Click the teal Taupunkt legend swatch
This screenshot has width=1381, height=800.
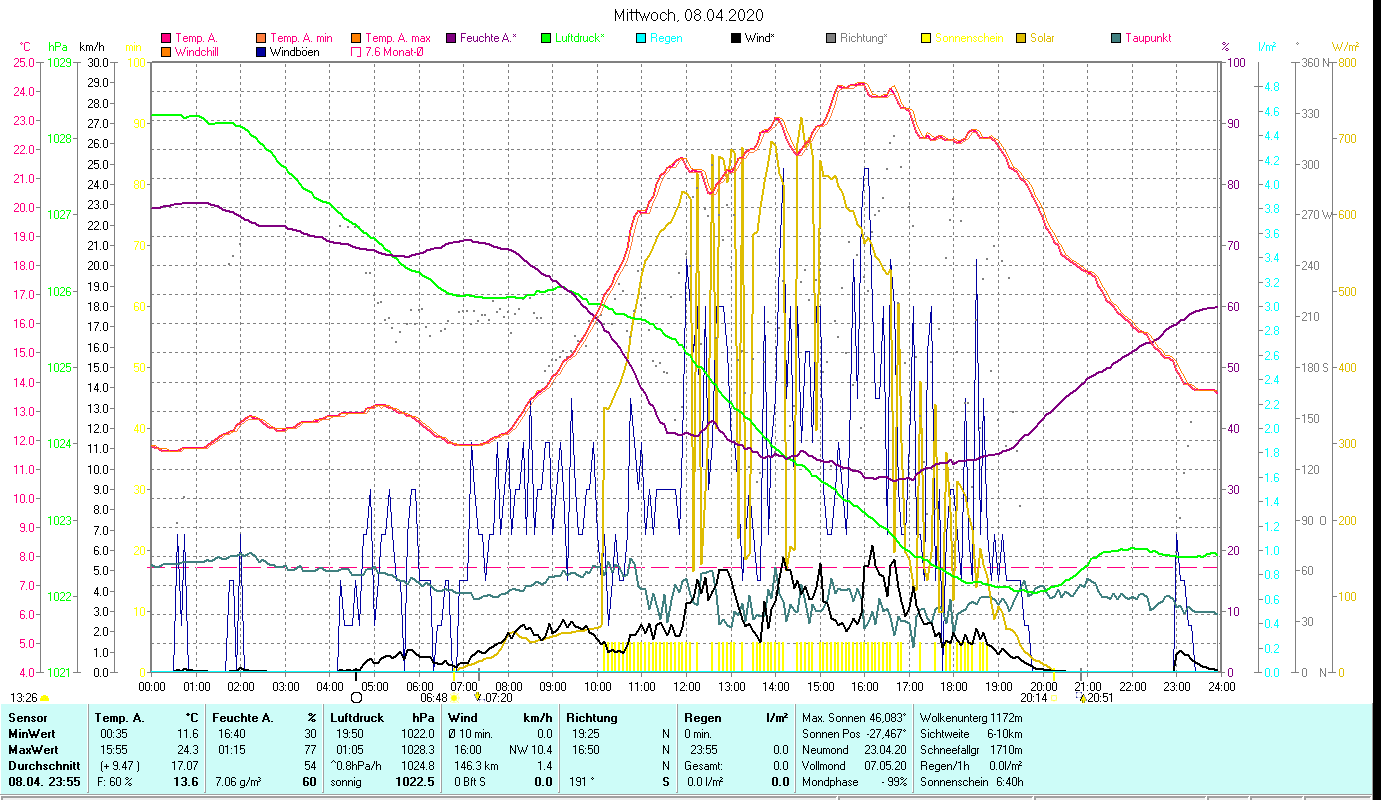coord(1115,39)
